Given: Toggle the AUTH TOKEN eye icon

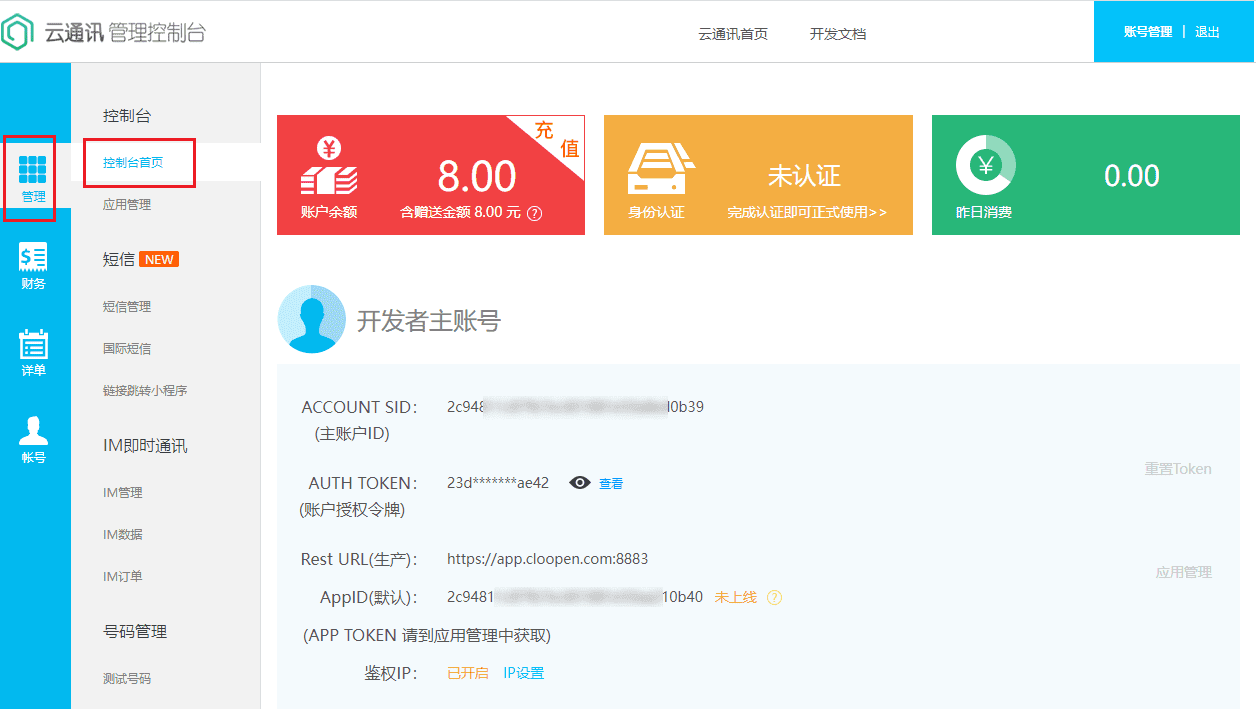Looking at the screenshot, I should click(580, 483).
